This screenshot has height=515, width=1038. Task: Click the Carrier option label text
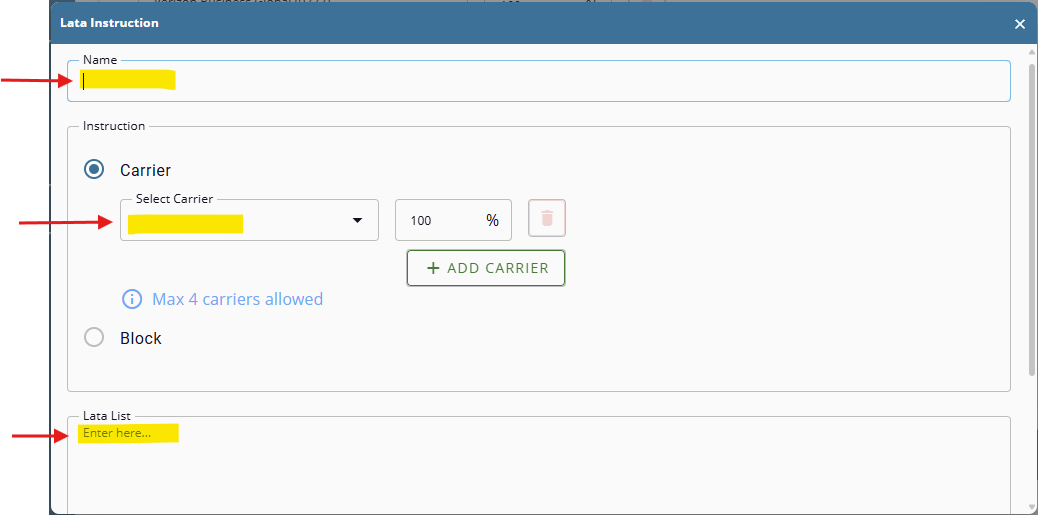[x=145, y=170]
